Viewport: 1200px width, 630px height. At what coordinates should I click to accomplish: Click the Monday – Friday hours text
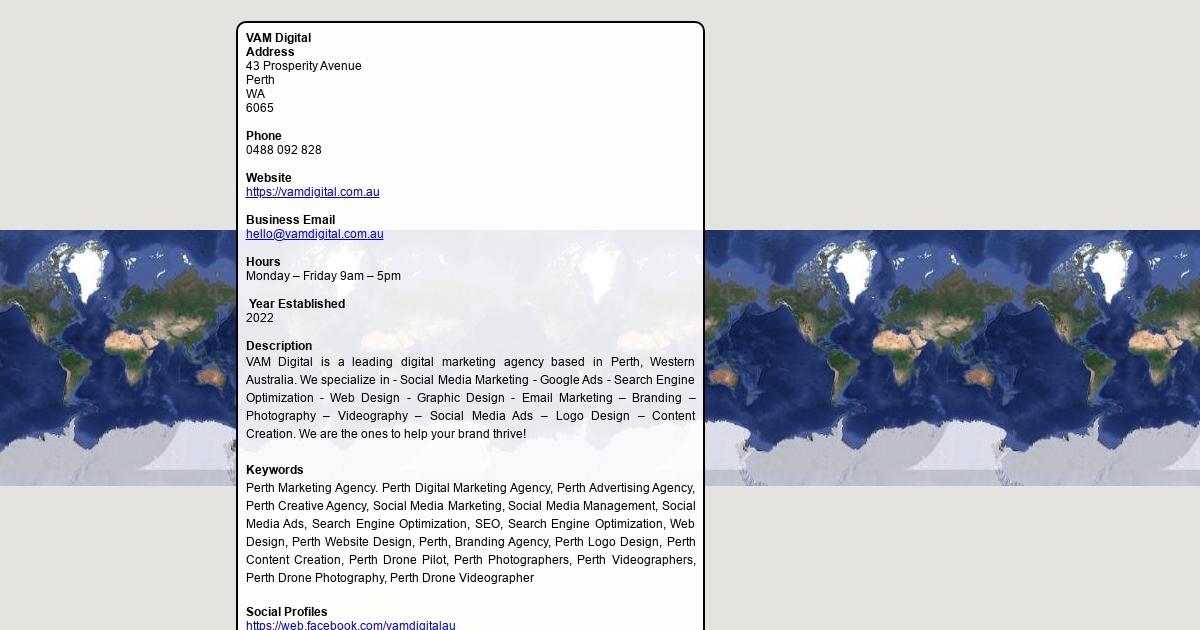323,276
